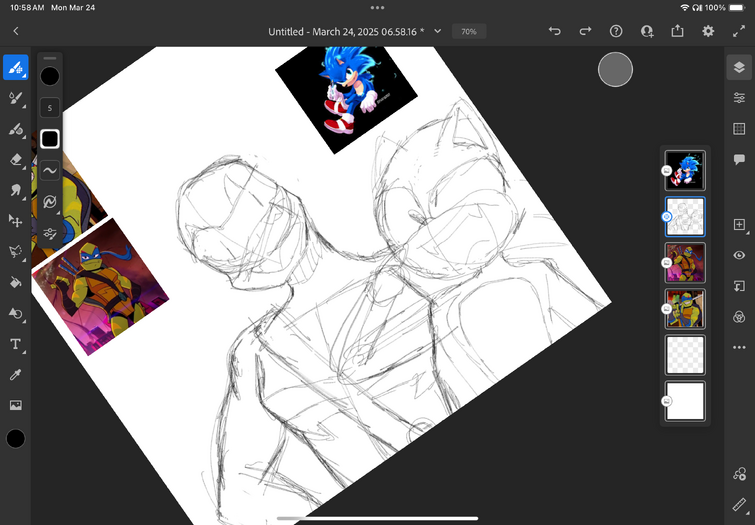Open the Precision grid panel
The height and width of the screenshot is (525, 755).
(739, 129)
